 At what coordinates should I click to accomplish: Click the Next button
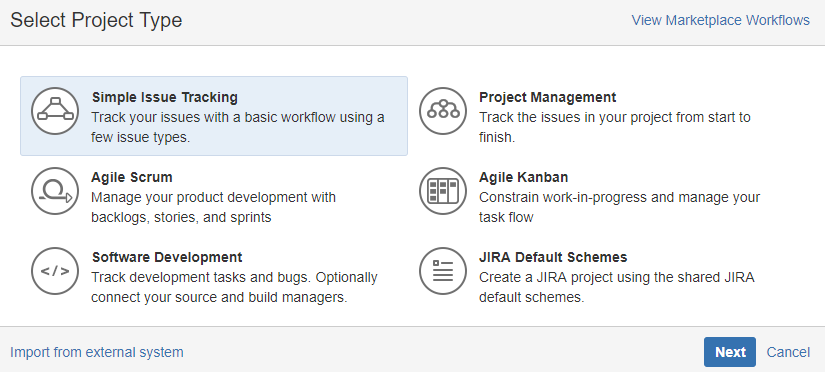pyautogui.click(x=730, y=352)
